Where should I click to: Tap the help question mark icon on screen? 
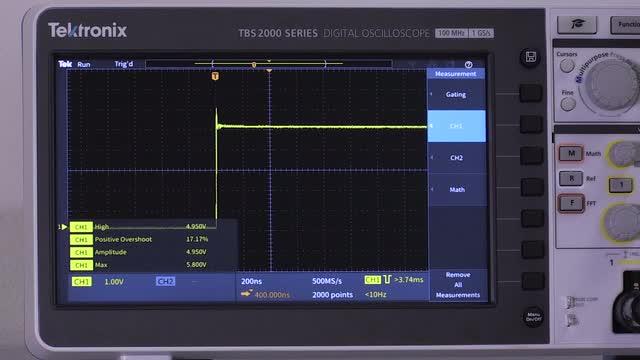[x=468, y=64]
